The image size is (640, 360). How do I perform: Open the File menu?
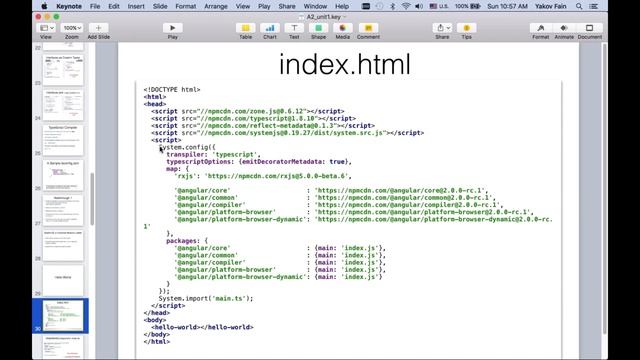[95, 6]
